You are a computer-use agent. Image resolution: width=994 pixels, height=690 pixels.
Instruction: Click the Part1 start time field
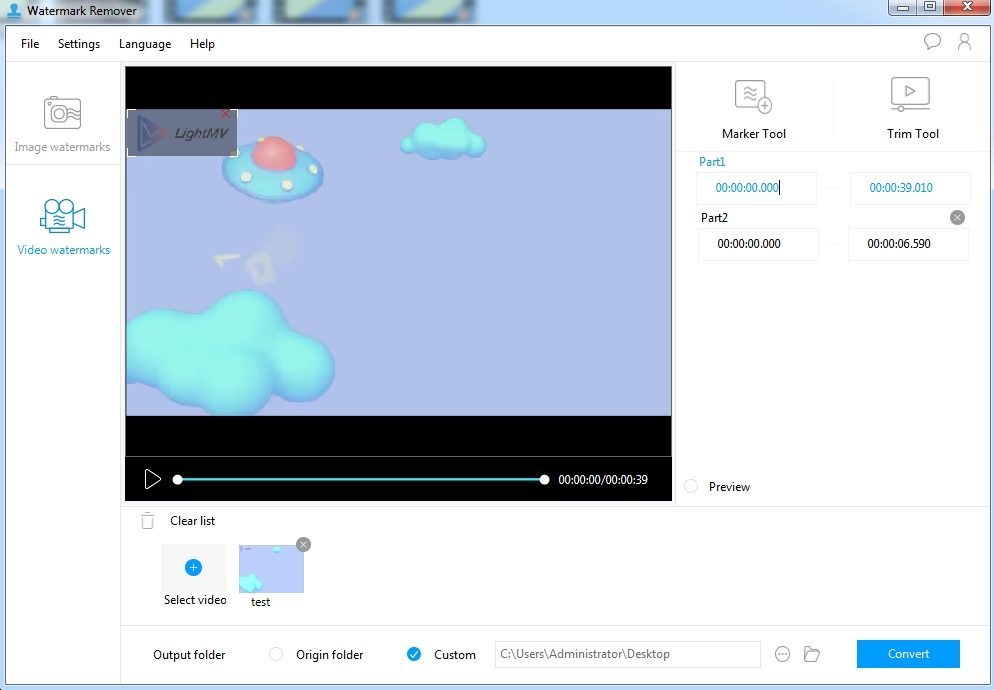756,188
